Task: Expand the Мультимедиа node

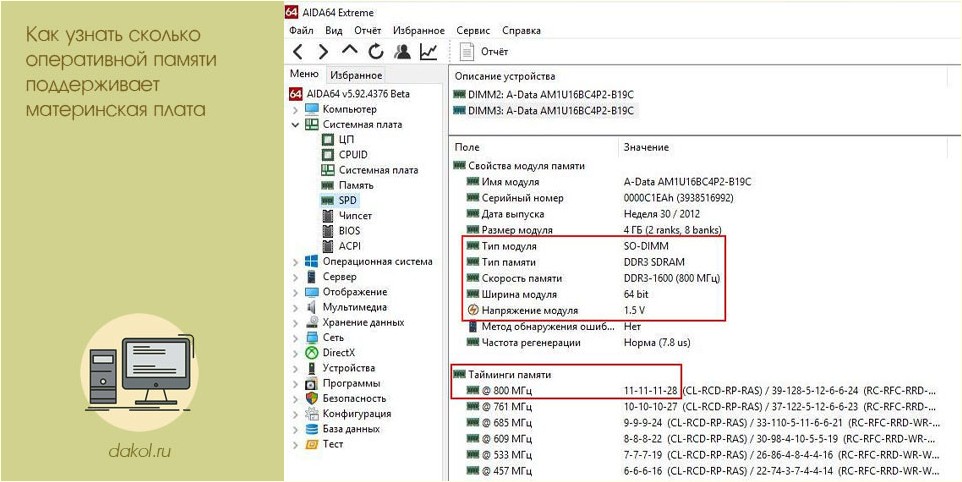Action: click(296, 307)
